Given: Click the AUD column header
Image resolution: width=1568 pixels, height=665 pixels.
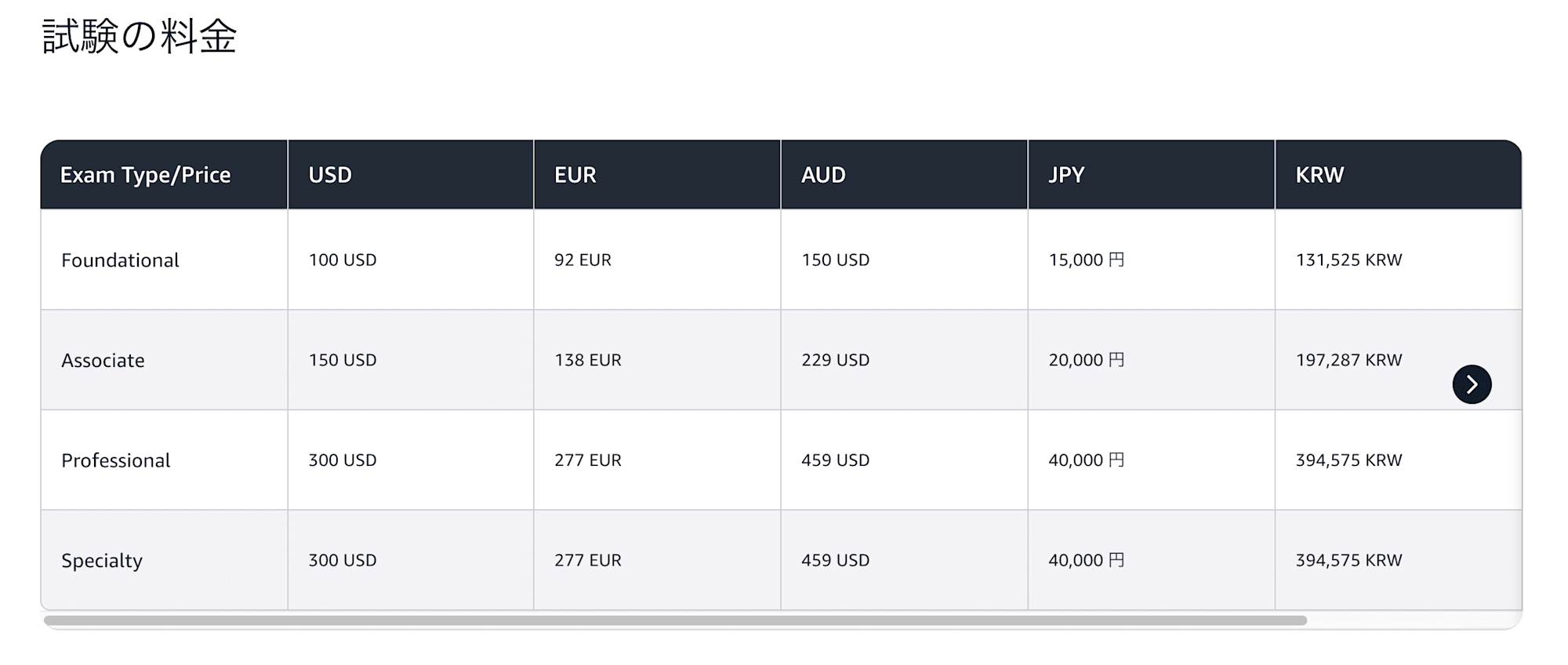Looking at the screenshot, I should click(x=822, y=175).
